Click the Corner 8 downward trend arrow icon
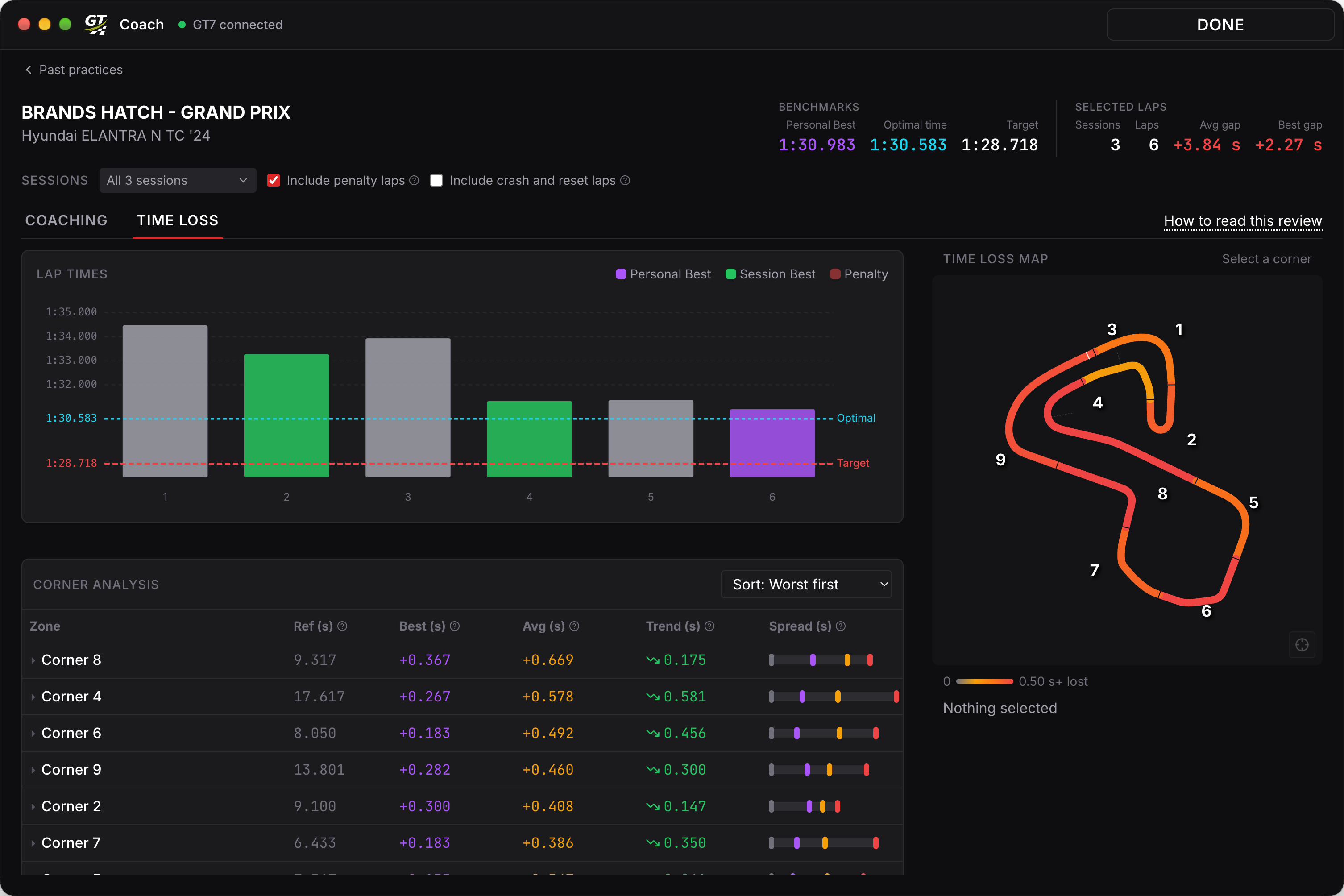The height and width of the screenshot is (896, 1344). point(652,660)
